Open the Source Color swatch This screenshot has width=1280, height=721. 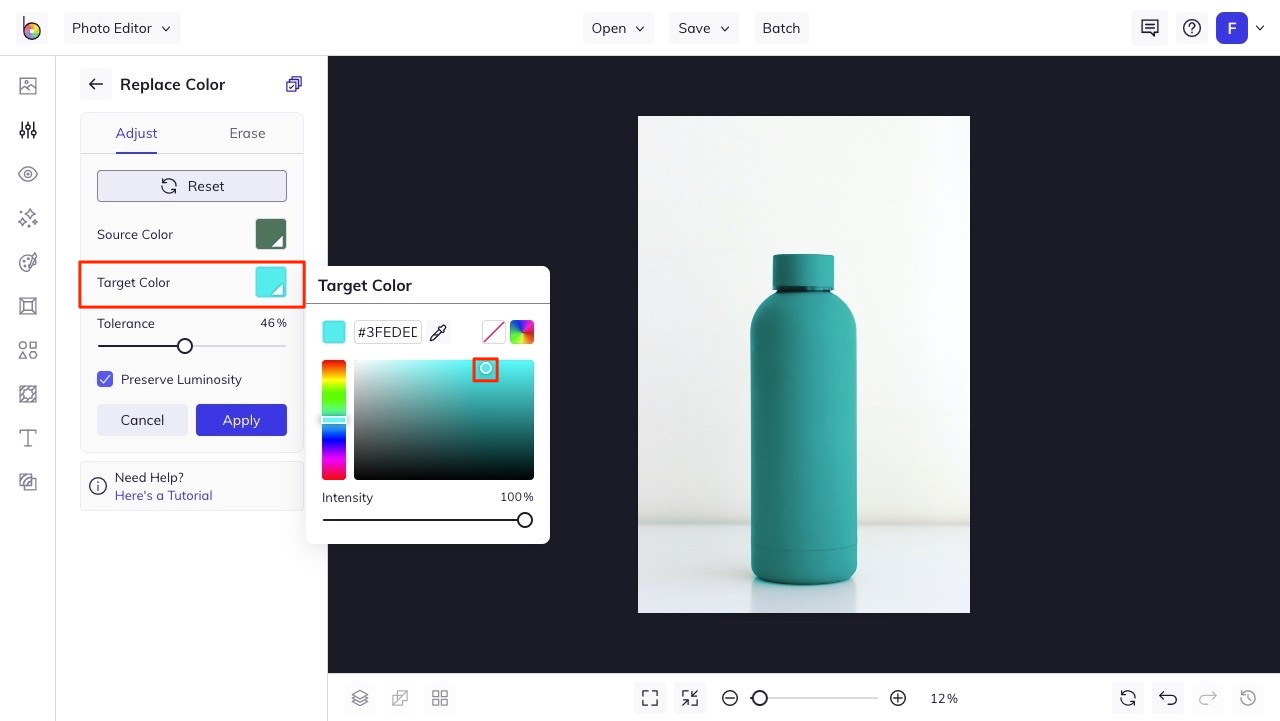click(x=271, y=234)
